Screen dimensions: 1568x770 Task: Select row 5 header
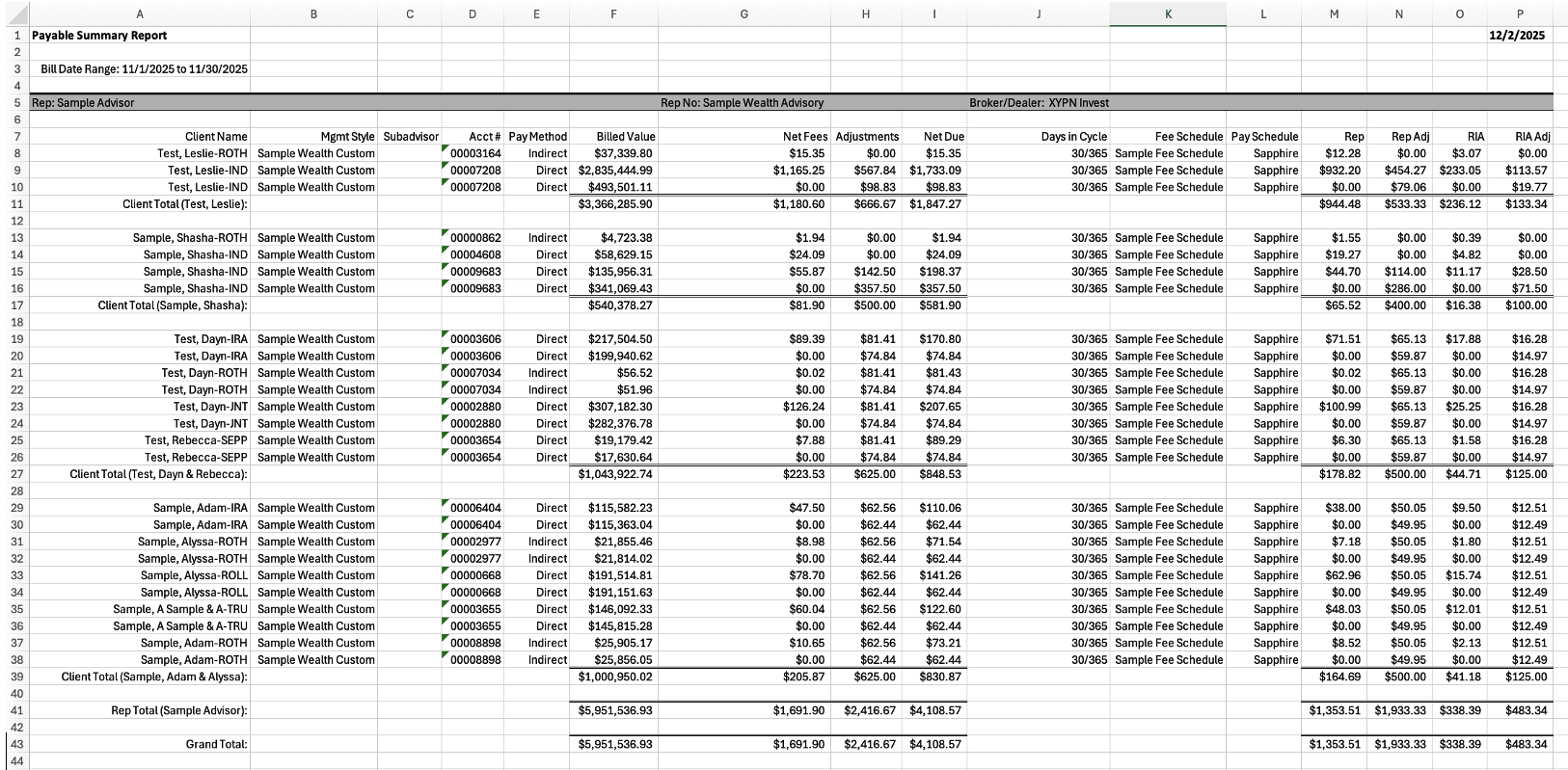15,102
